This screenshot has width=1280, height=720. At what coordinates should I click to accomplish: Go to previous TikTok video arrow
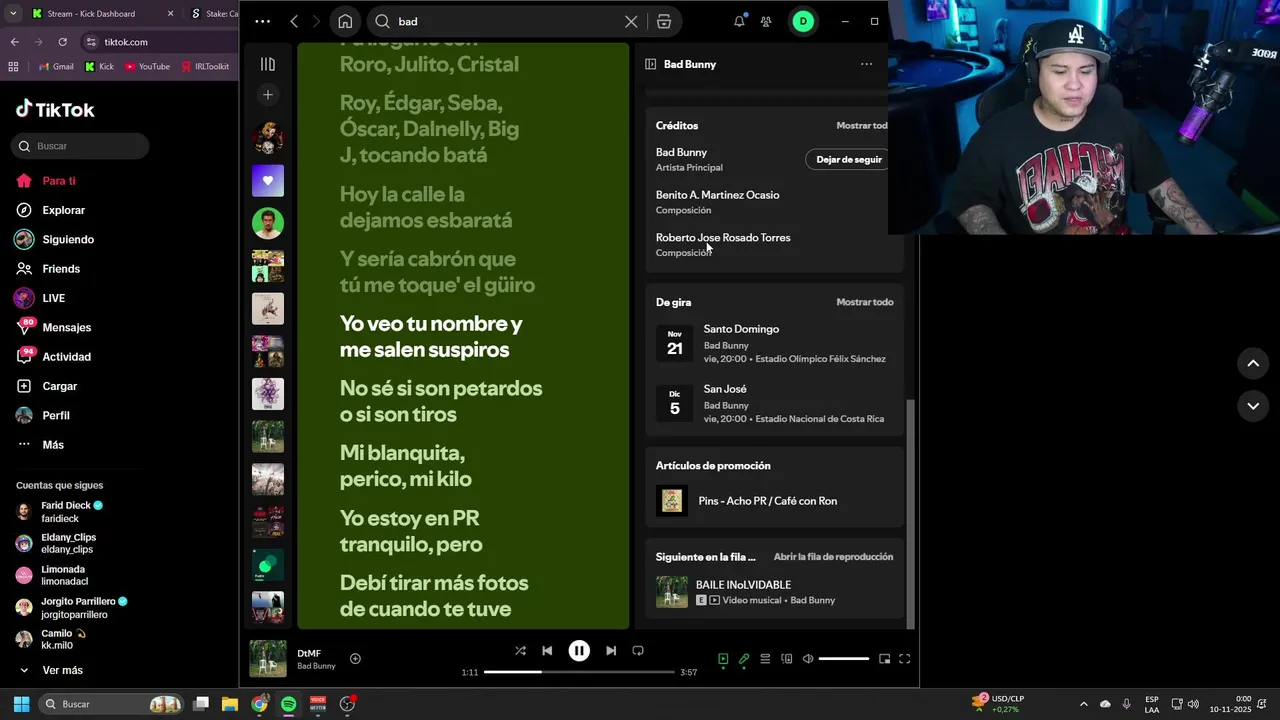click(x=1253, y=363)
